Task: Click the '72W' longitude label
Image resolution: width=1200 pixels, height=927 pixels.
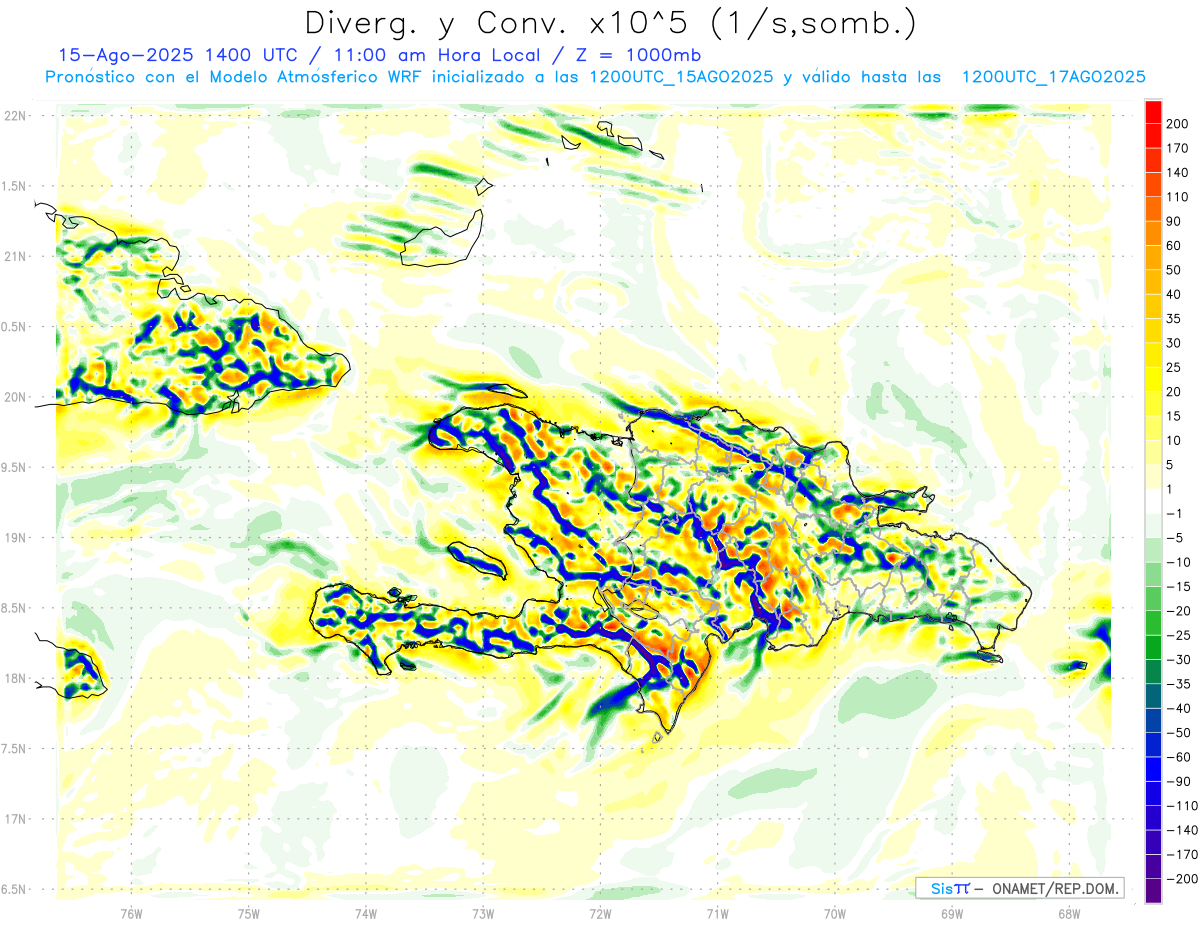Action: tap(600, 913)
